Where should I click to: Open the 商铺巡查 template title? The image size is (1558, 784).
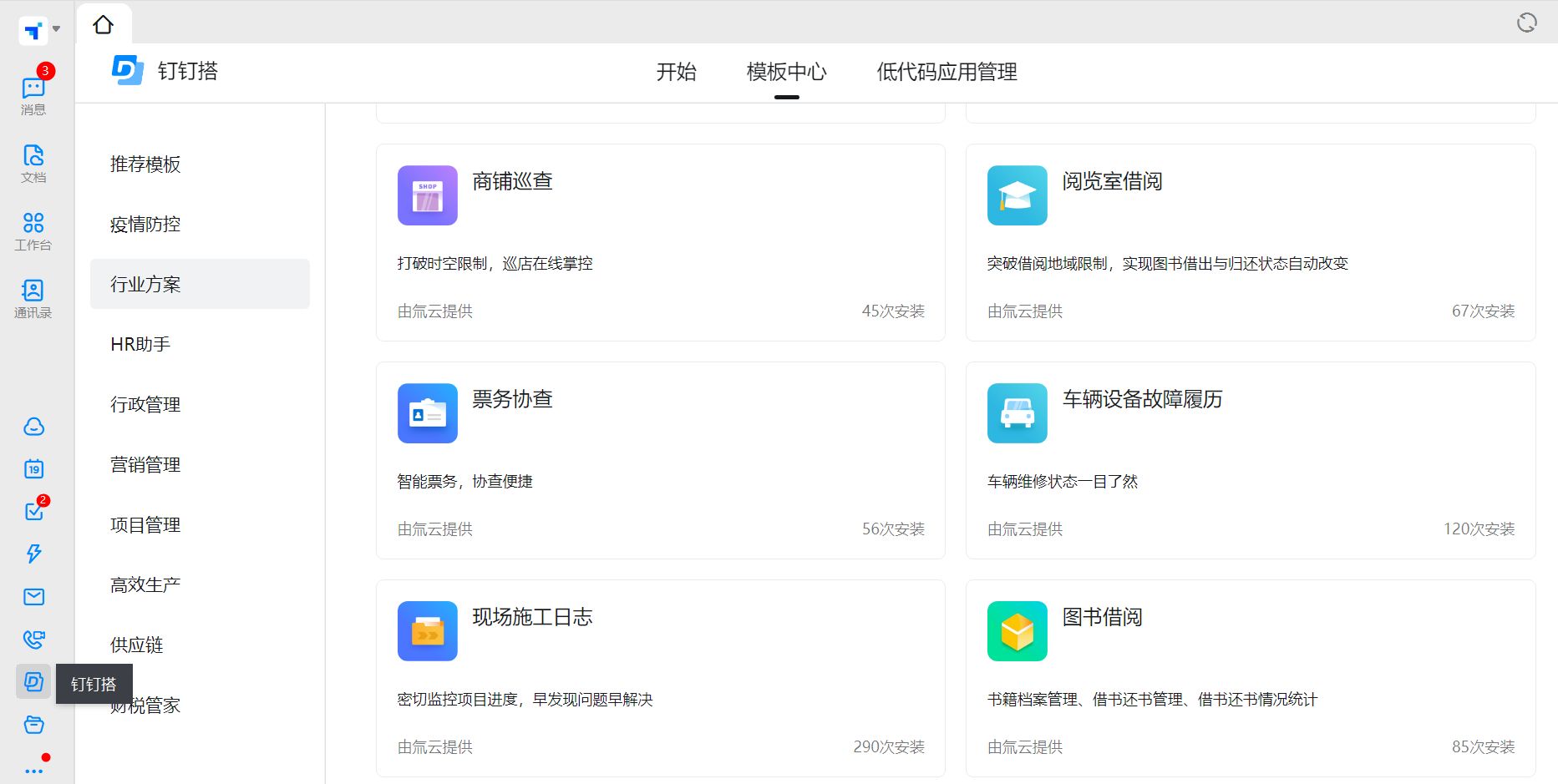coord(513,181)
